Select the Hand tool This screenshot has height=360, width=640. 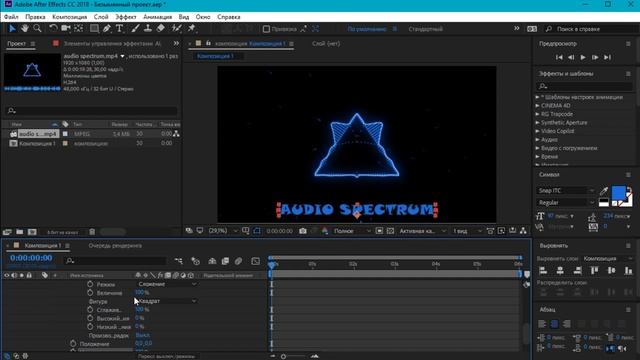coord(25,29)
